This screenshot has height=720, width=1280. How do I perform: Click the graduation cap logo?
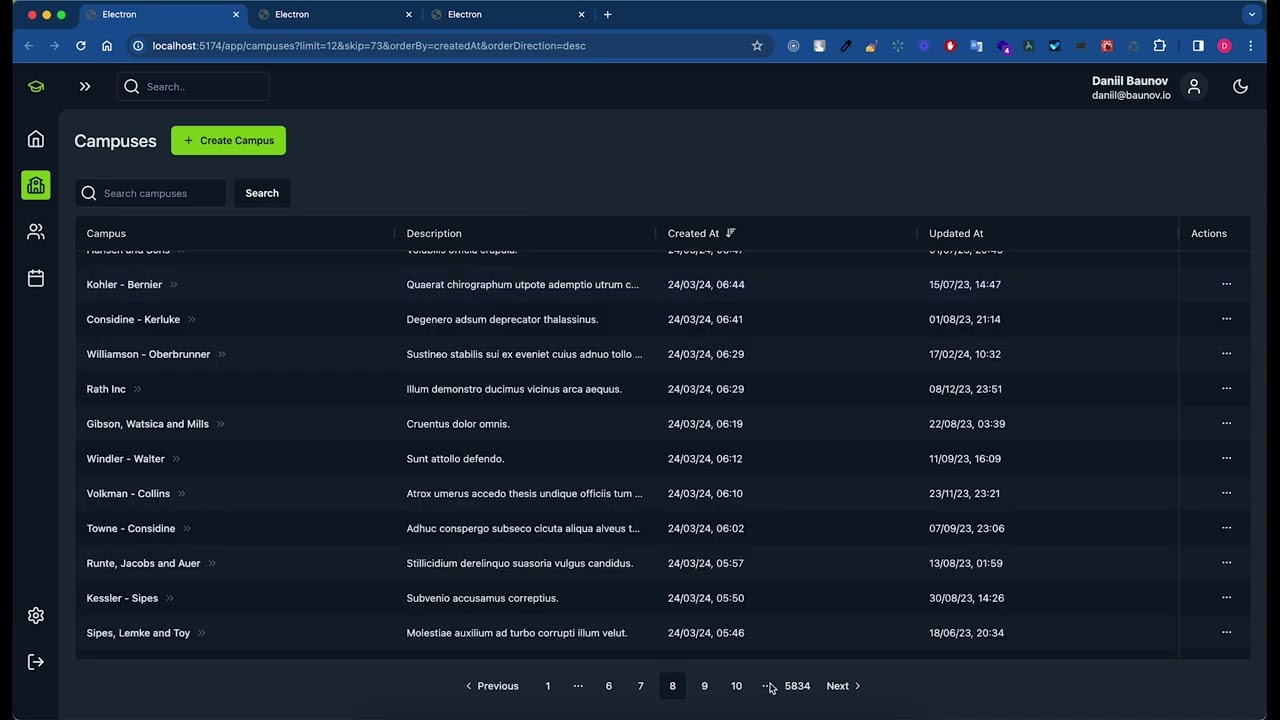(36, 87)
